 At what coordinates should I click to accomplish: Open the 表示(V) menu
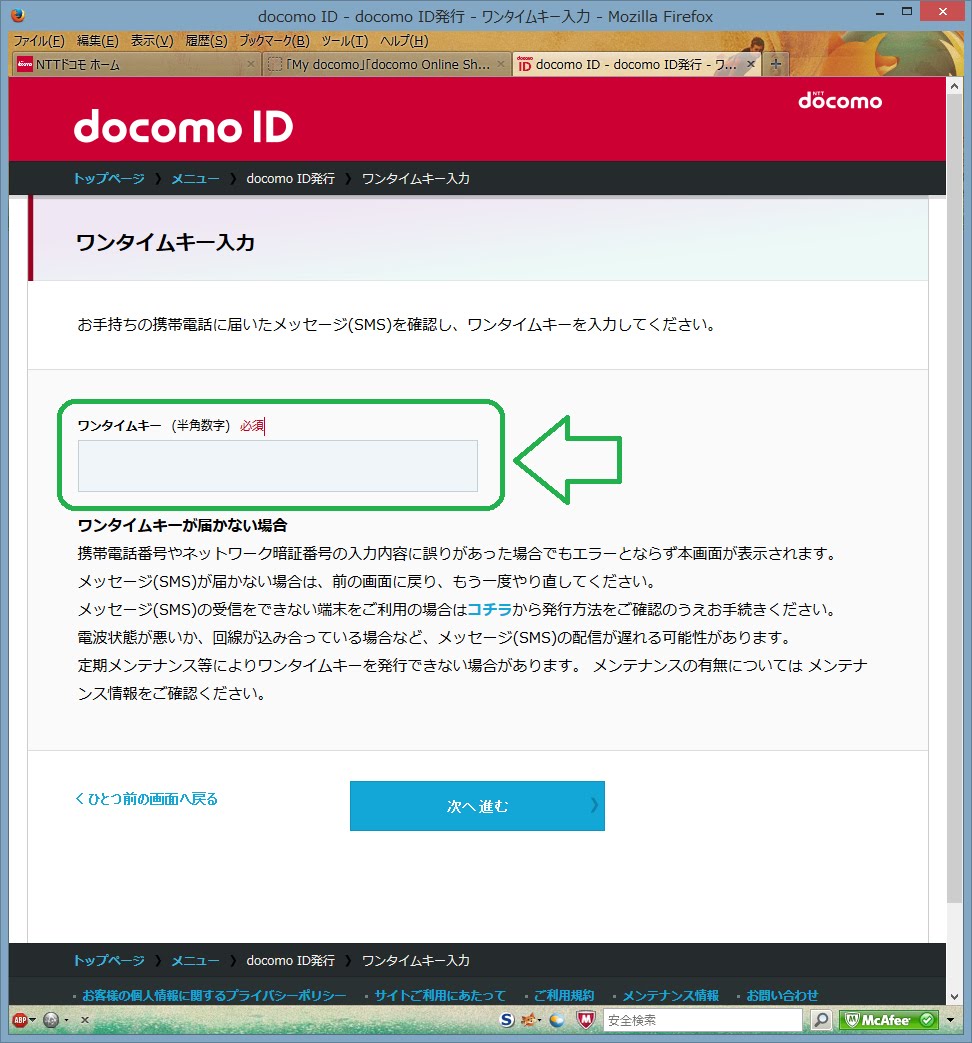[x=152, y=41]
